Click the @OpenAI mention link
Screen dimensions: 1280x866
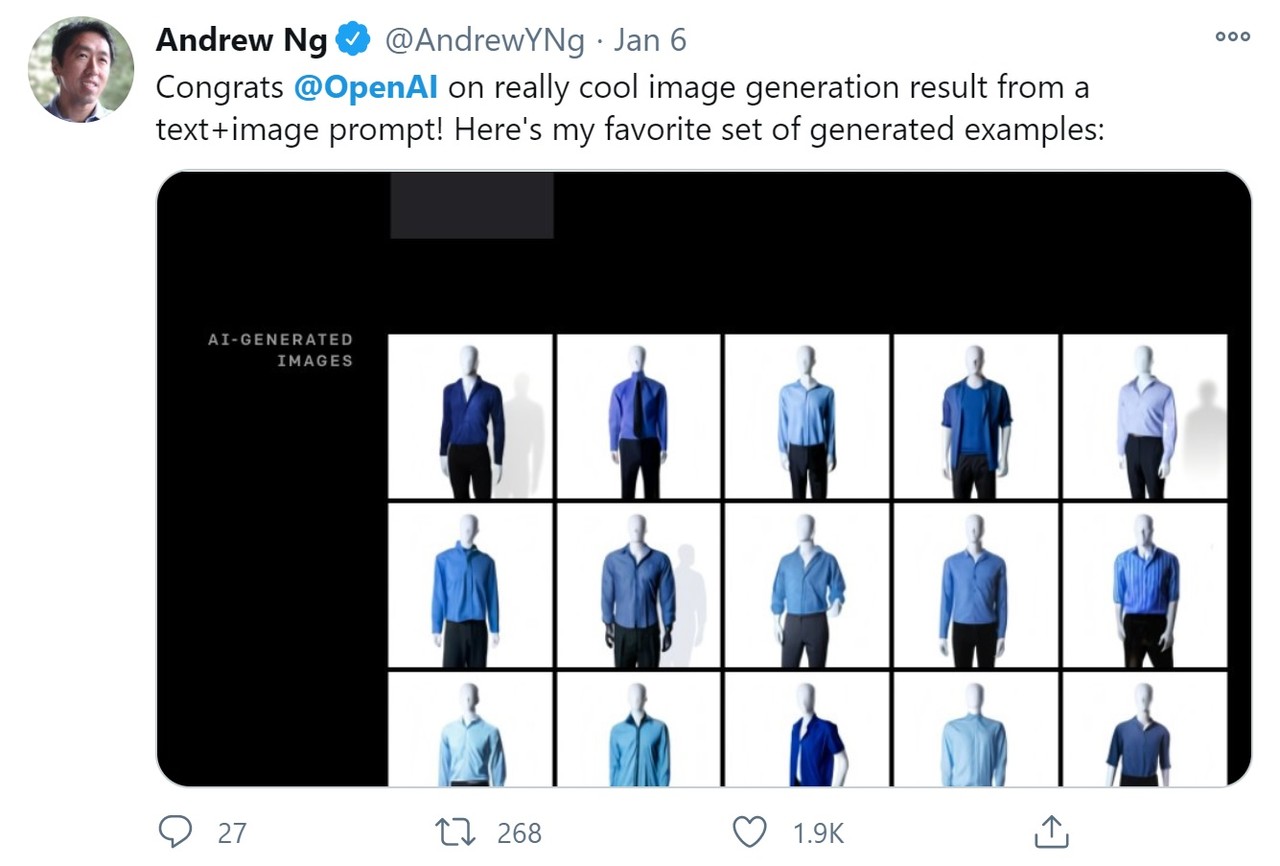pos(366,88)
